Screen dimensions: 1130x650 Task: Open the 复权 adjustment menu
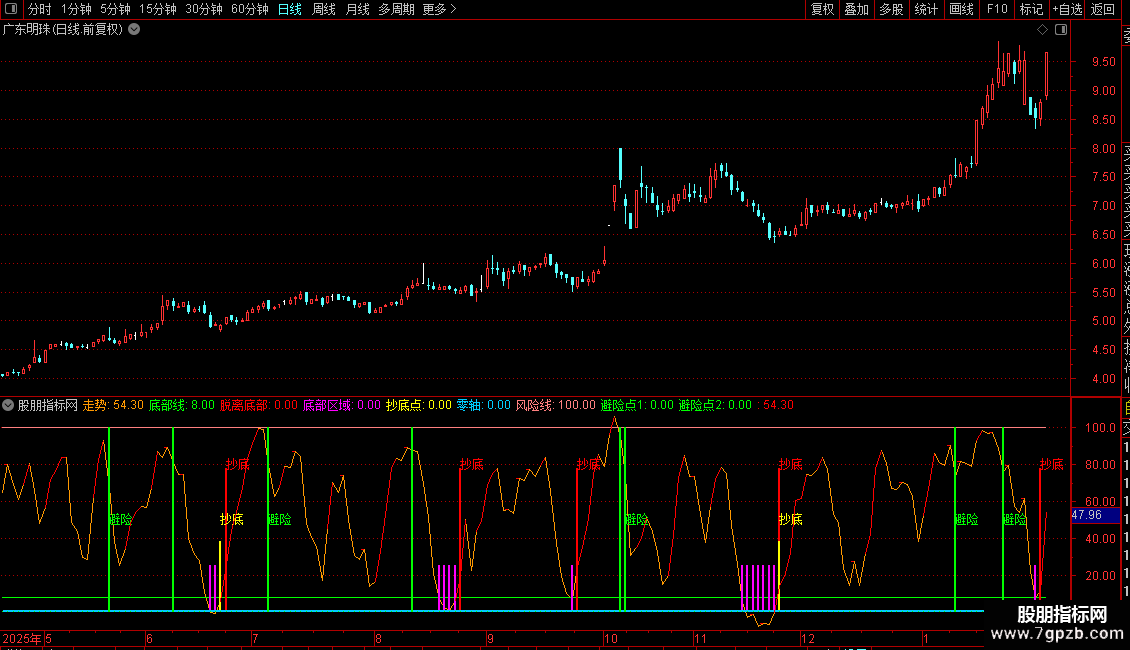point(822,9)
